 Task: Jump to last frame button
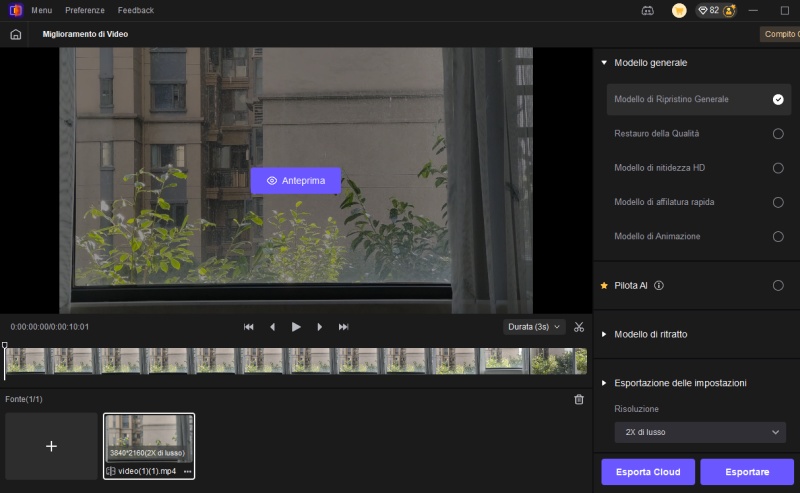pos(343,327)
